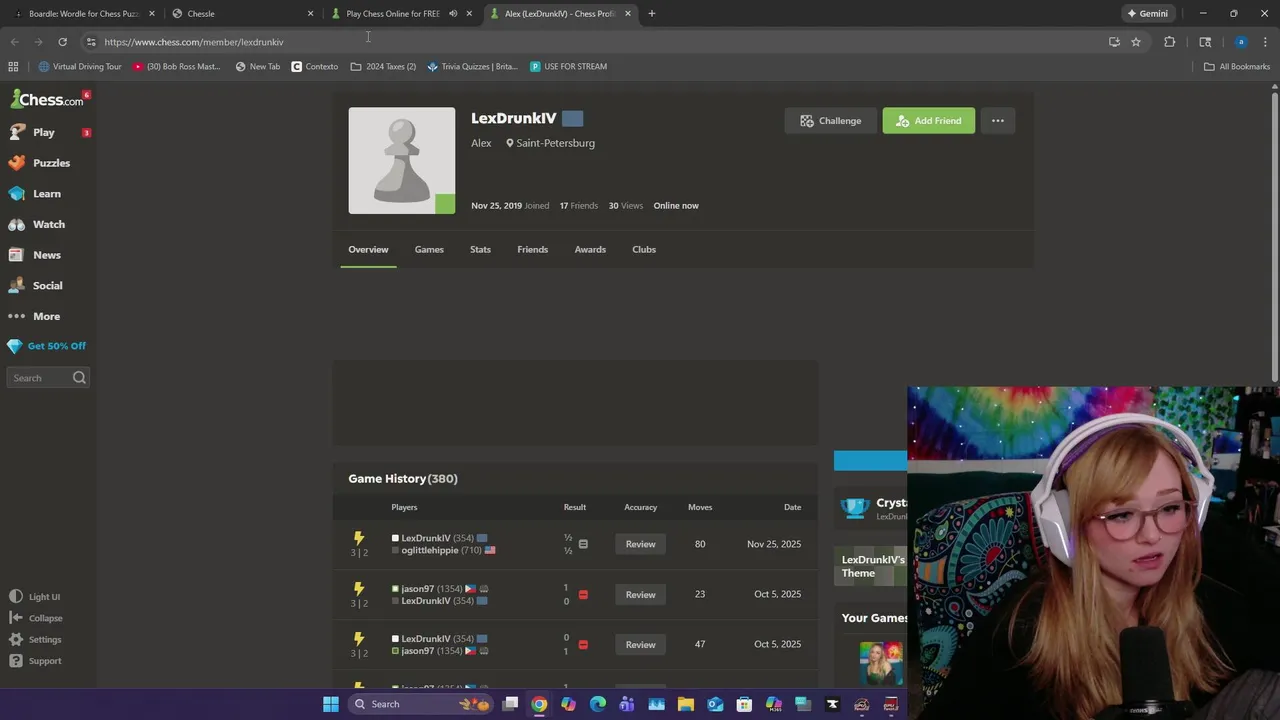Open the browser apps grid icon
This screenshot has width=1280, height=720.
[x=13, y=67]
